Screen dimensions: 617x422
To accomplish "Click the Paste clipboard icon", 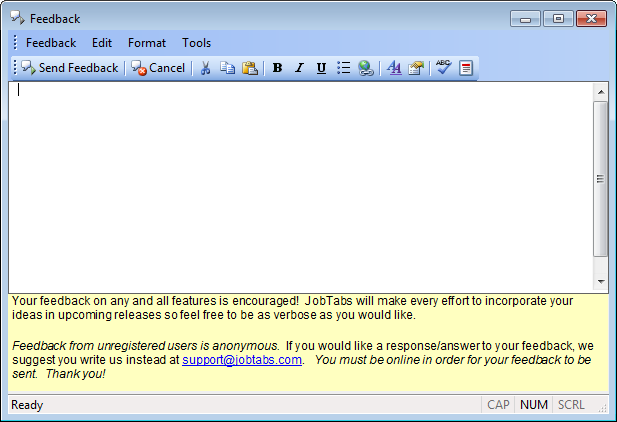I will [249, 68].
